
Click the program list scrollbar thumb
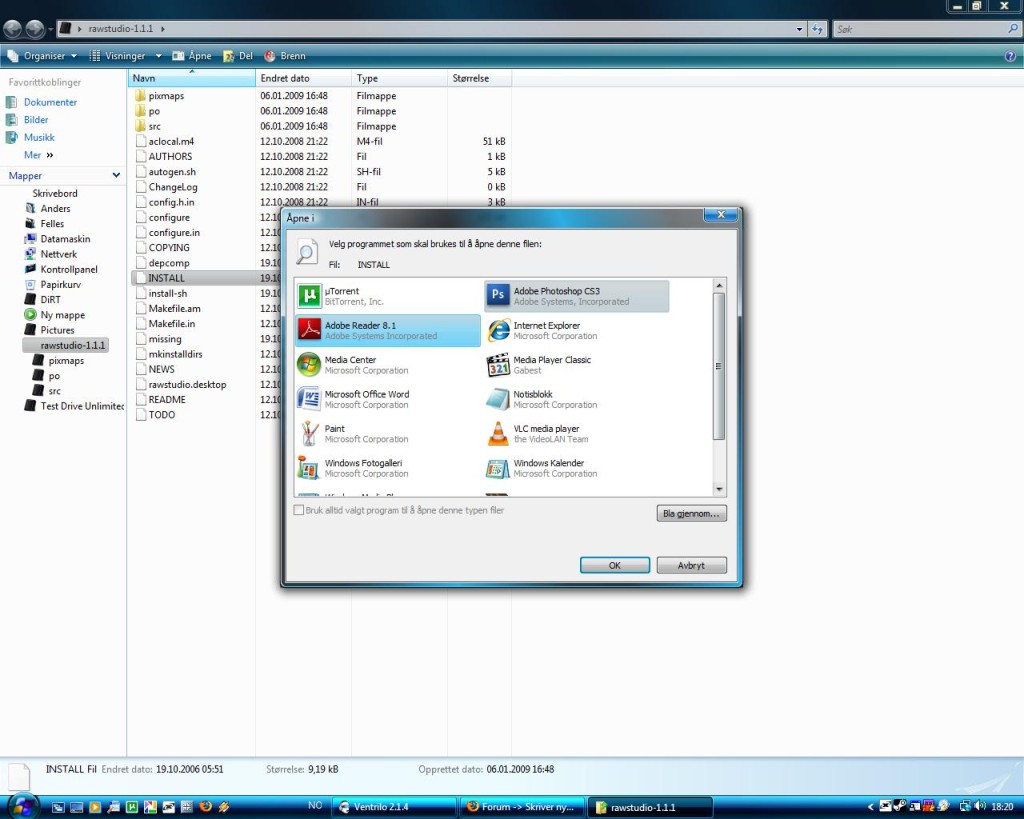[x=719, y=366]
